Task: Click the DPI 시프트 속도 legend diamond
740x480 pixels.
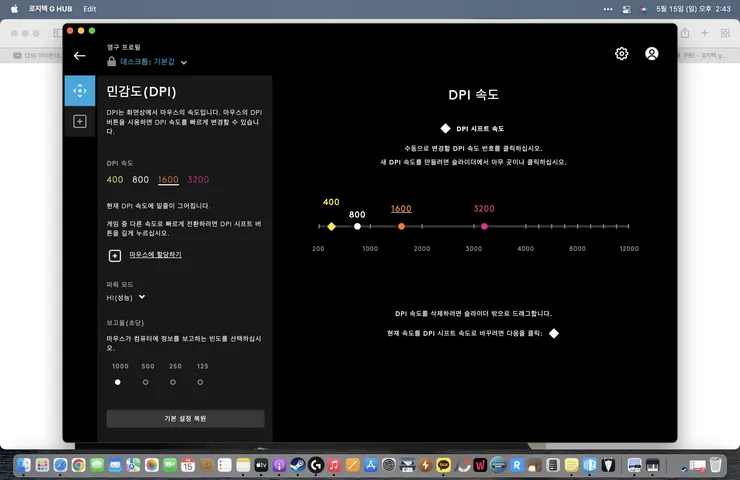Action: tap(445, 128)
